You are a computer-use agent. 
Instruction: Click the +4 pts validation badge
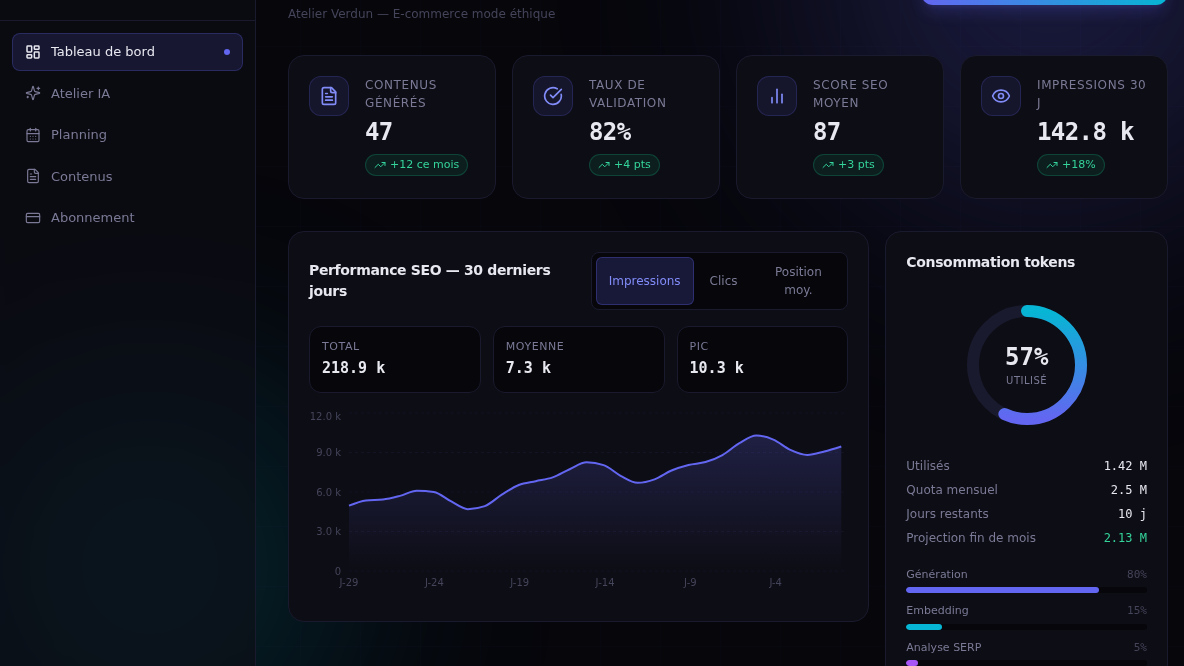click(624, 165)
